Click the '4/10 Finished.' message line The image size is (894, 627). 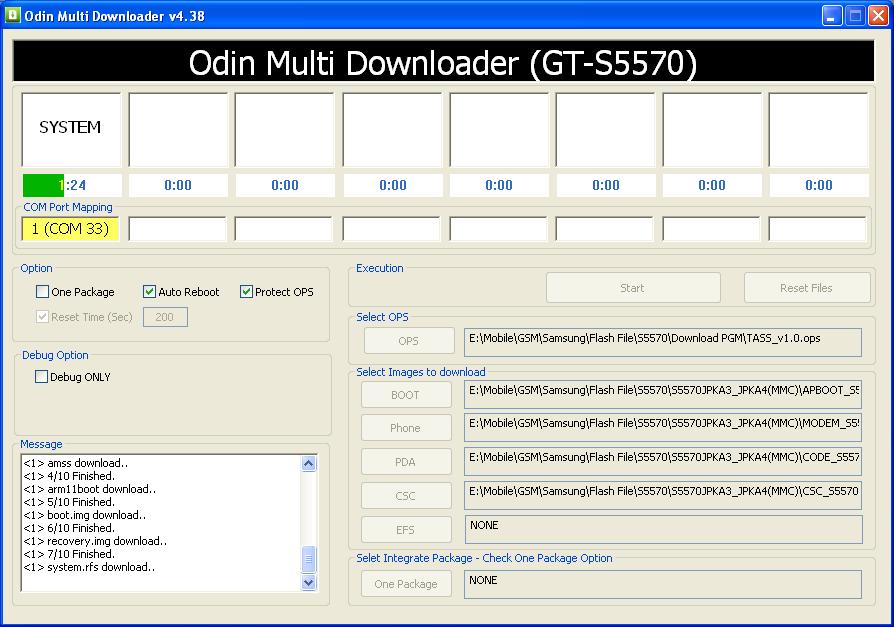point(69,476)
